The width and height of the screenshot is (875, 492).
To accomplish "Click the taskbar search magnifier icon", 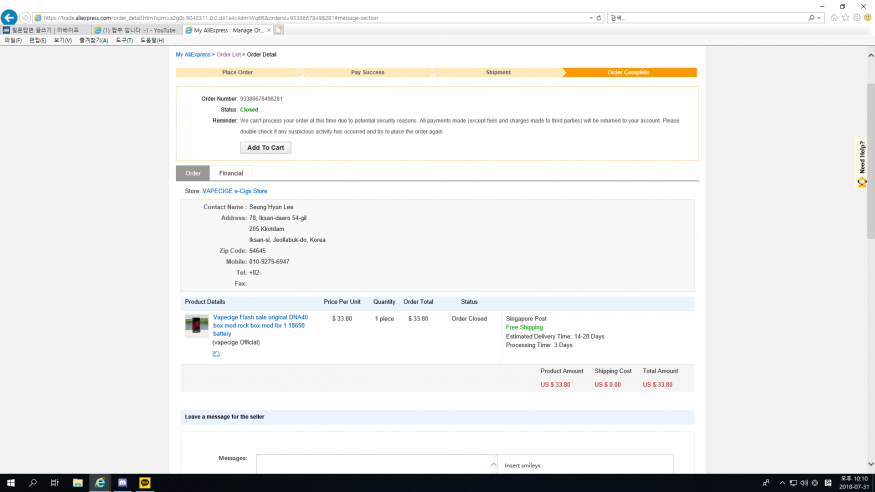I will click(33, 483).
